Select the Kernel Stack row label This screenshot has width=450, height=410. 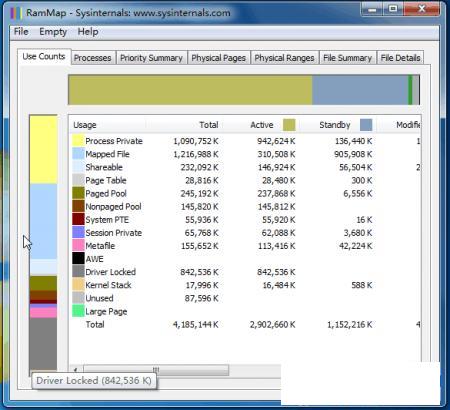click(108, 285)
